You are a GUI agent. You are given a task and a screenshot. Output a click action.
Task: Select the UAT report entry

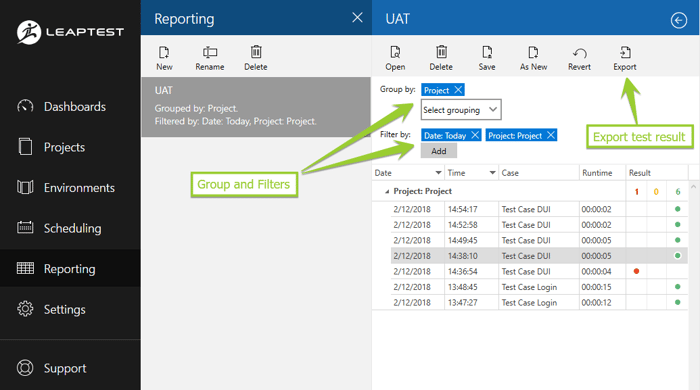coord(256,107)
